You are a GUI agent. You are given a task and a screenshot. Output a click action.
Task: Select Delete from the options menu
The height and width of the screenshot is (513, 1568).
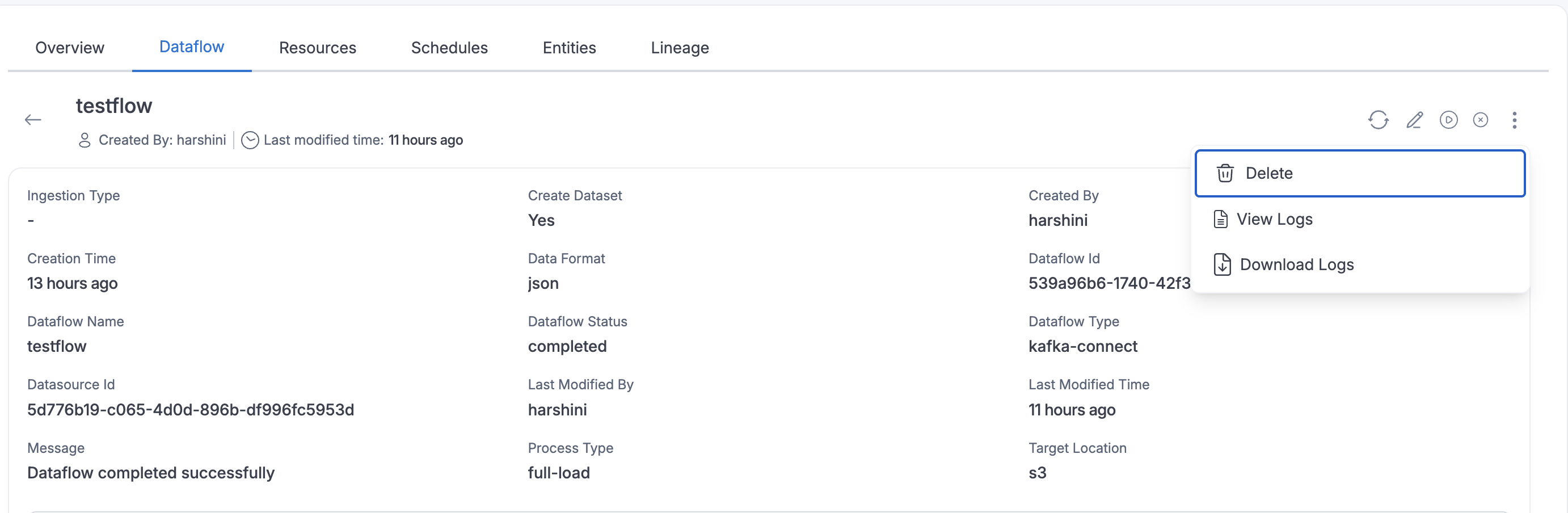tap(1270, 173)
